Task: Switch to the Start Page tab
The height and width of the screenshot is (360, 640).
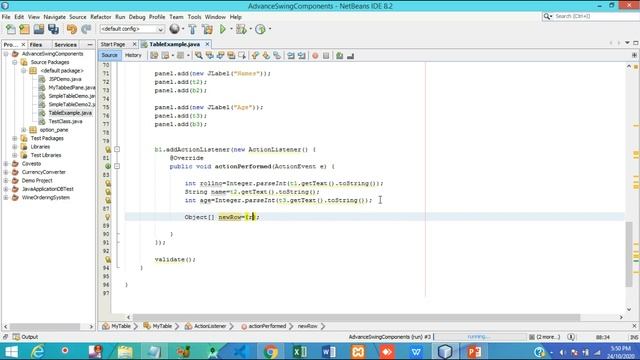Action: pyautogui.click(x=113, y=44)
